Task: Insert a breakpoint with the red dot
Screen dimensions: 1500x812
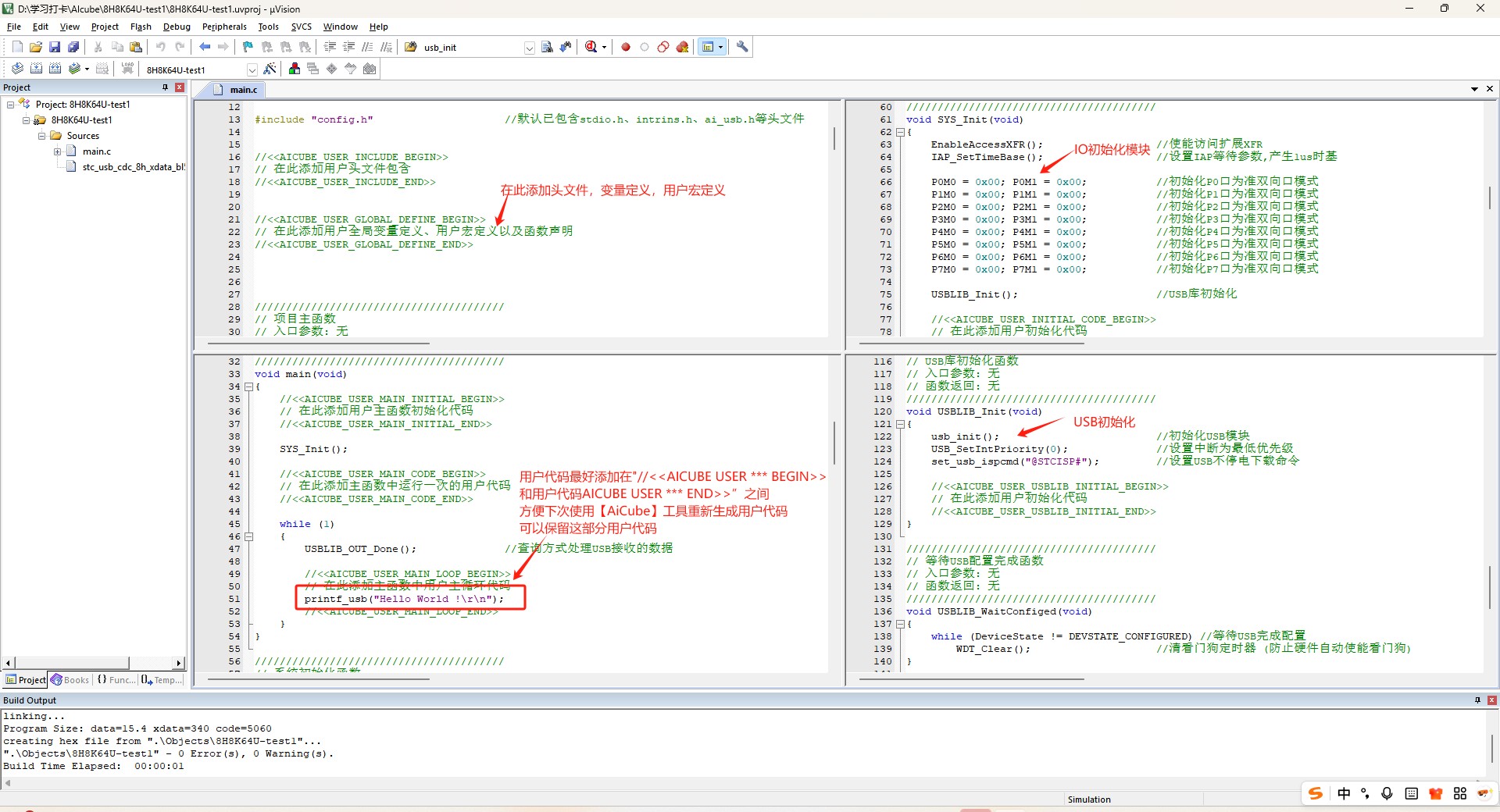Action: click(626, 47)
